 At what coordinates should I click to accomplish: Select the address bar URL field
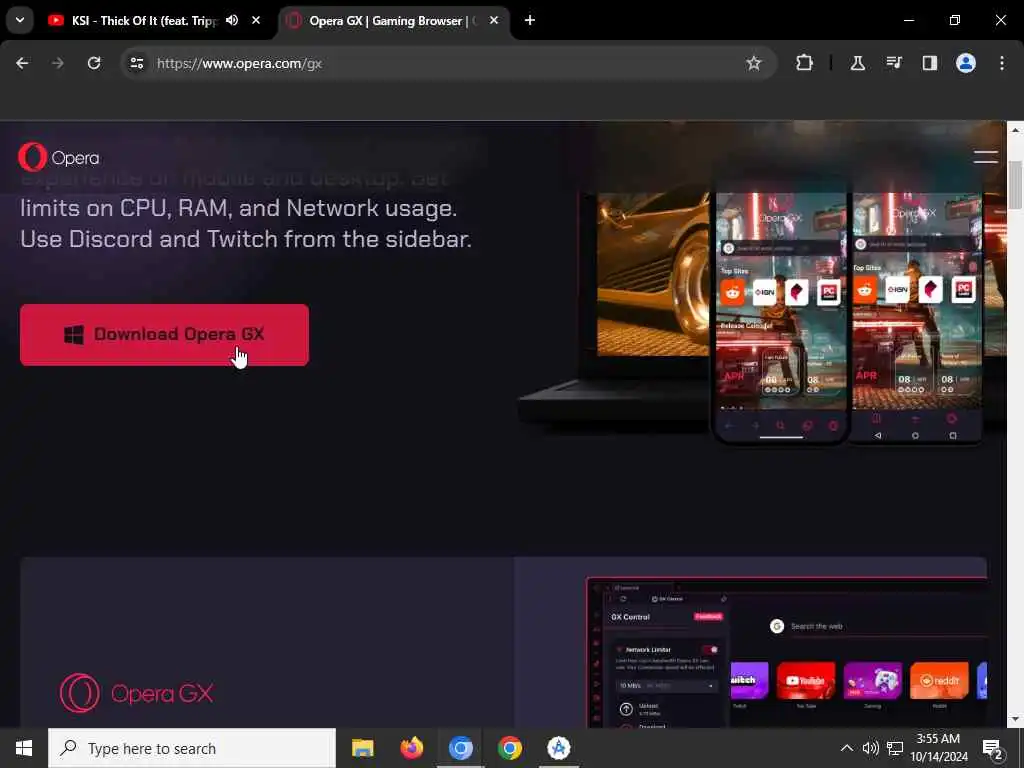pyautogui.click(x=448, y=63)
